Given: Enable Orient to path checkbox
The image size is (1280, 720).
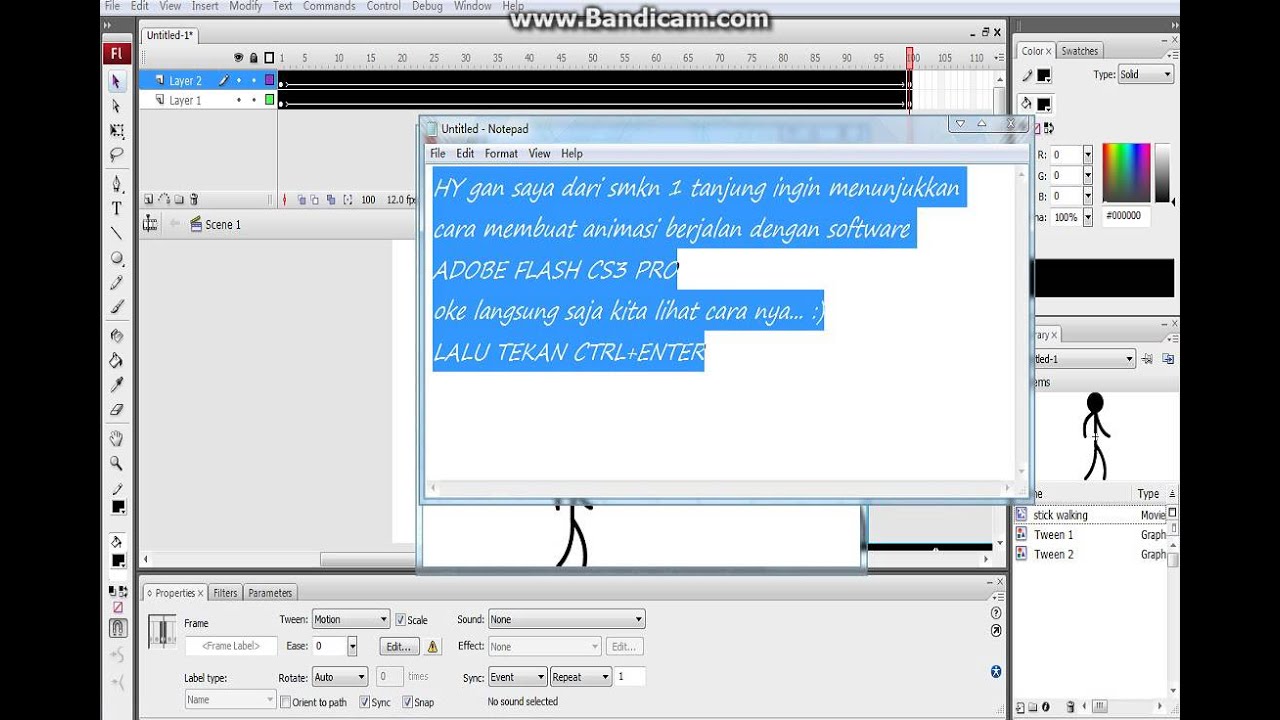Looking at the screenshot, I should point(285,702).
